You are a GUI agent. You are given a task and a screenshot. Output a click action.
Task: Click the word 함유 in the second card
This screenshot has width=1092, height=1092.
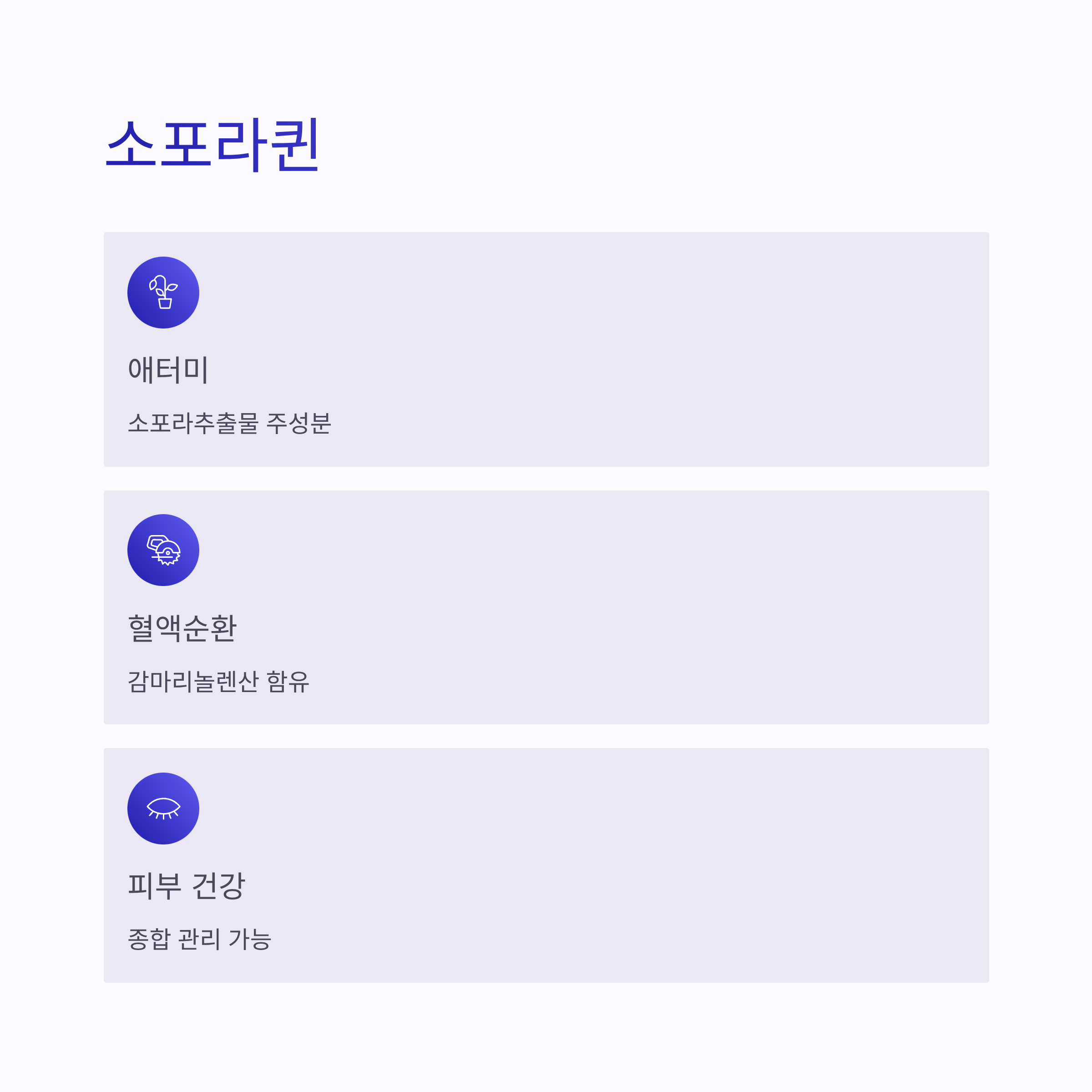288,681
